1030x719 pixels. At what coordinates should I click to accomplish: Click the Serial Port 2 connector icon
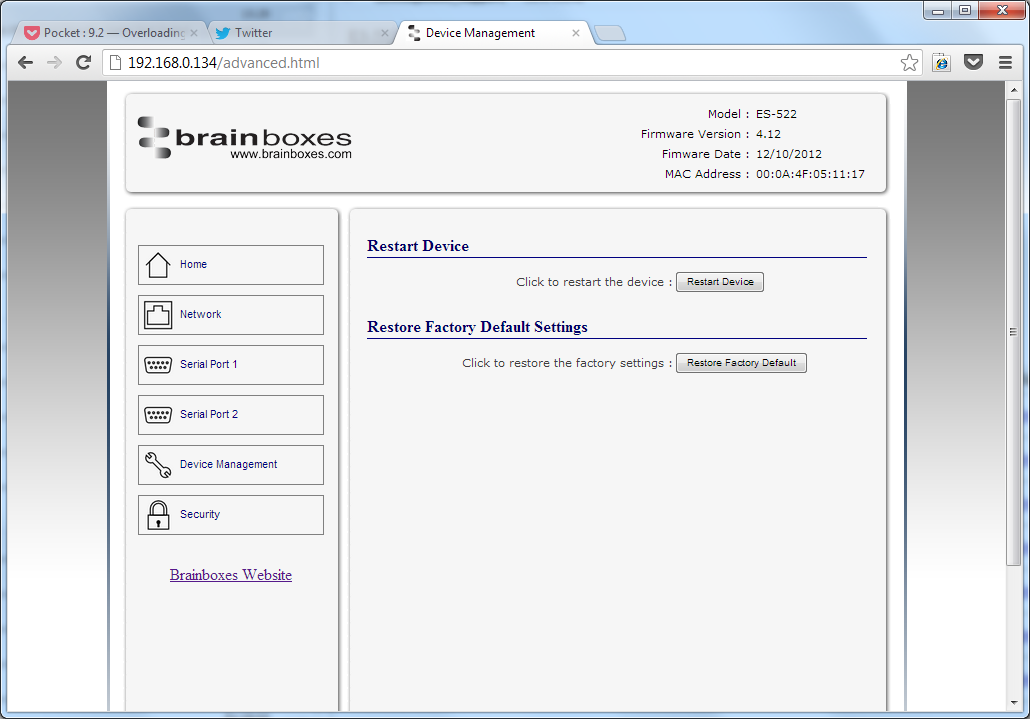point(159,414)
